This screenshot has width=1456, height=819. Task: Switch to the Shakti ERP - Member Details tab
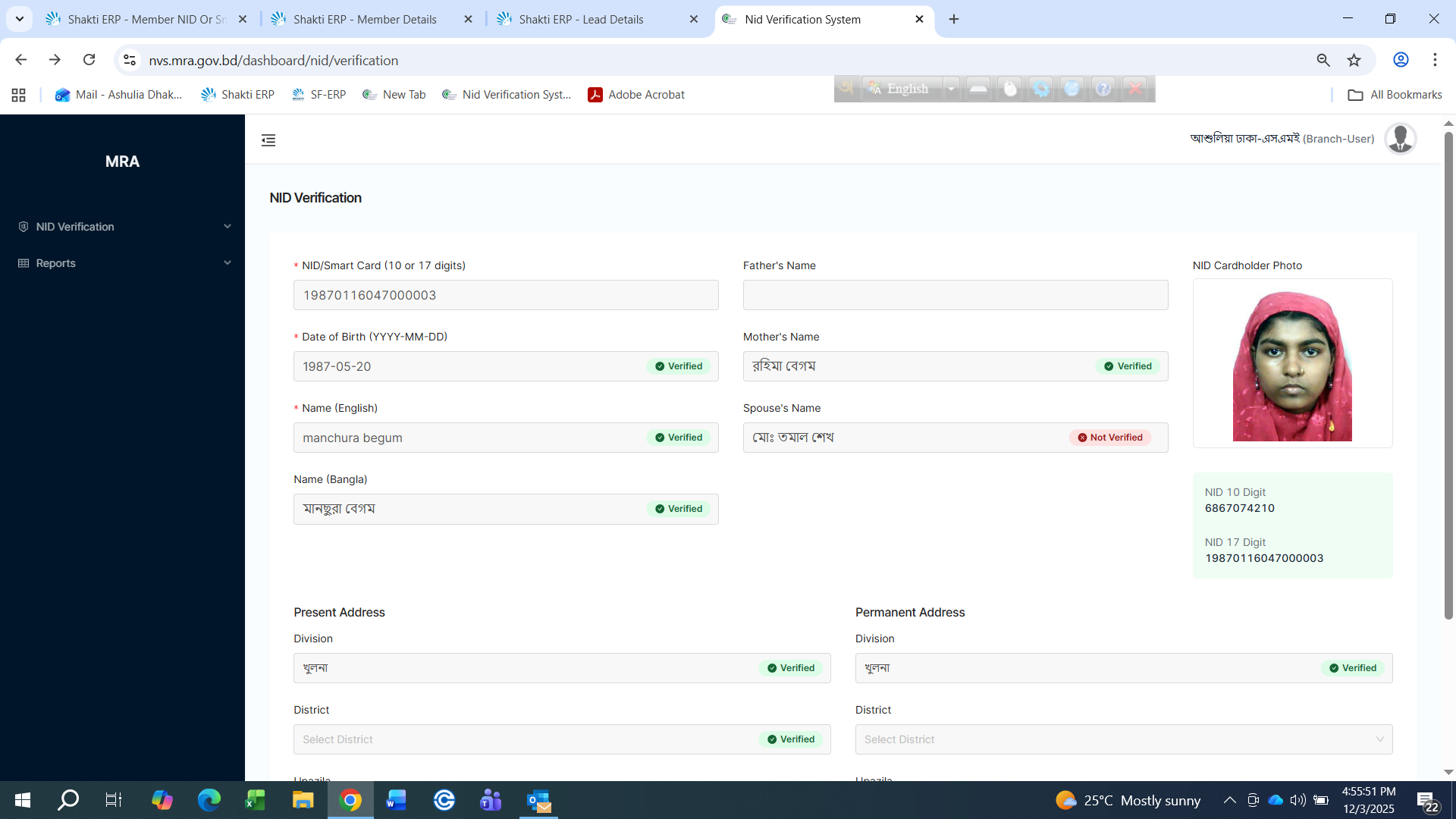click(x=365, y=20)
